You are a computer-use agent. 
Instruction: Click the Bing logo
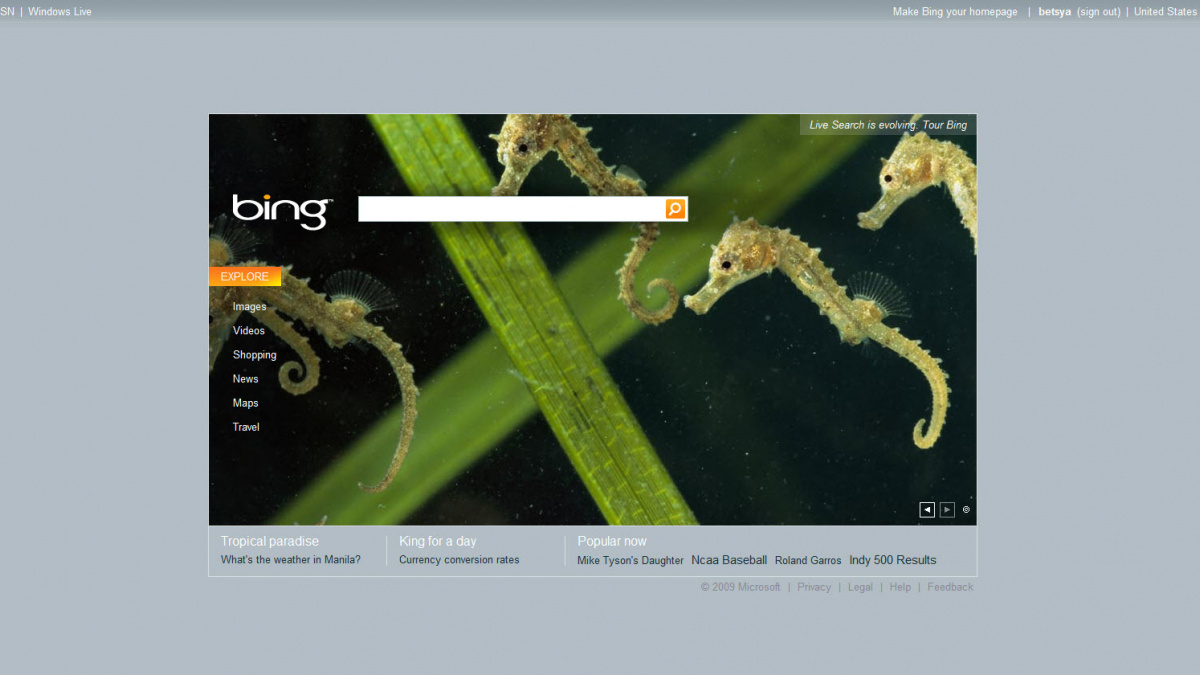point(281,211)
